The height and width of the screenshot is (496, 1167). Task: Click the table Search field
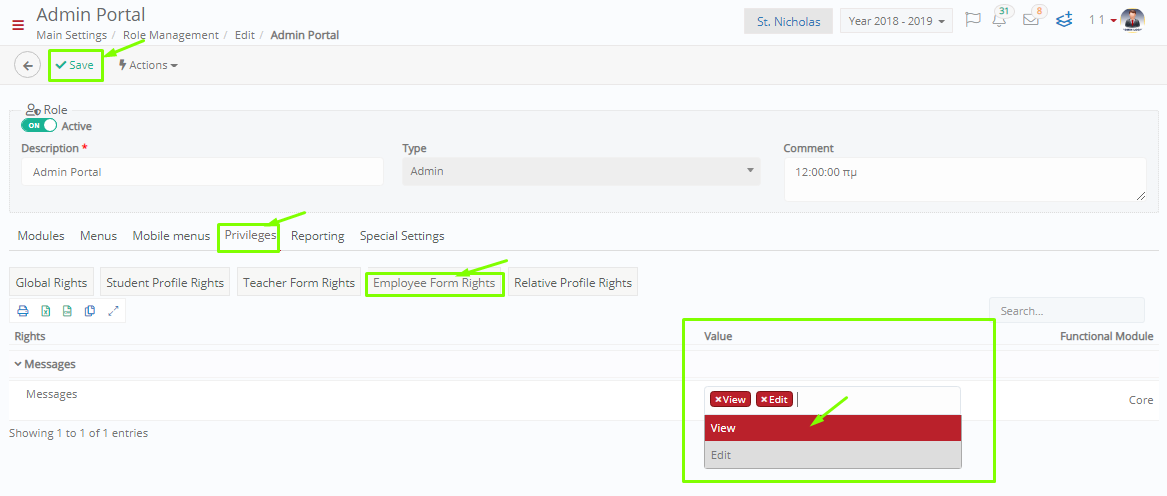(x=1067, y=311)
